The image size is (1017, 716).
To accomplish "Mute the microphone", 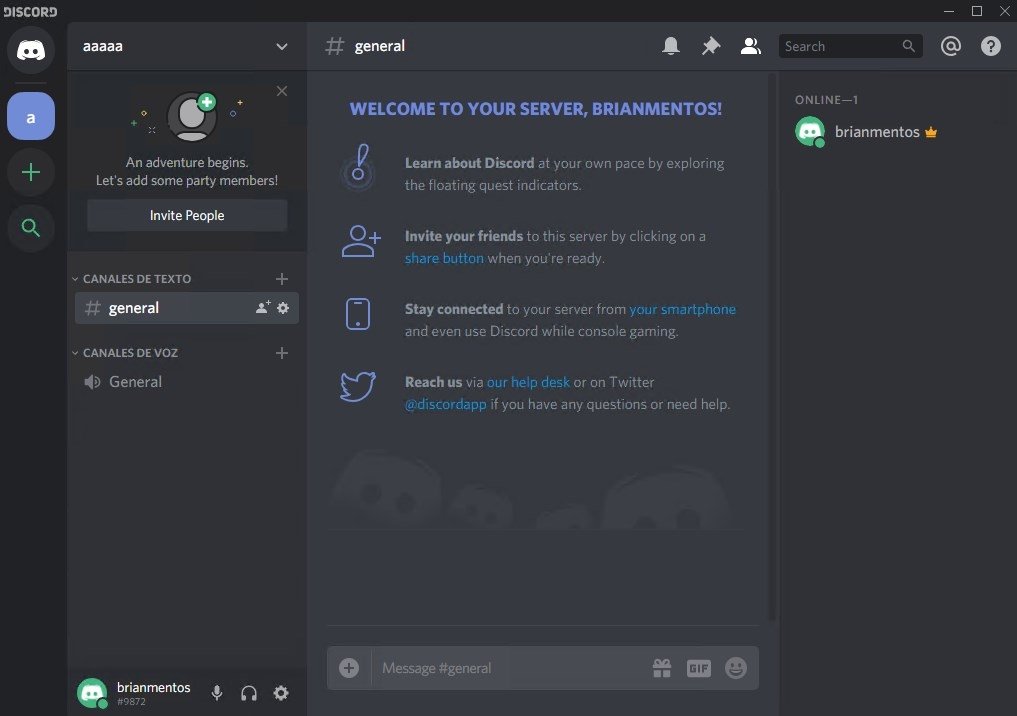I will point(217,693).
